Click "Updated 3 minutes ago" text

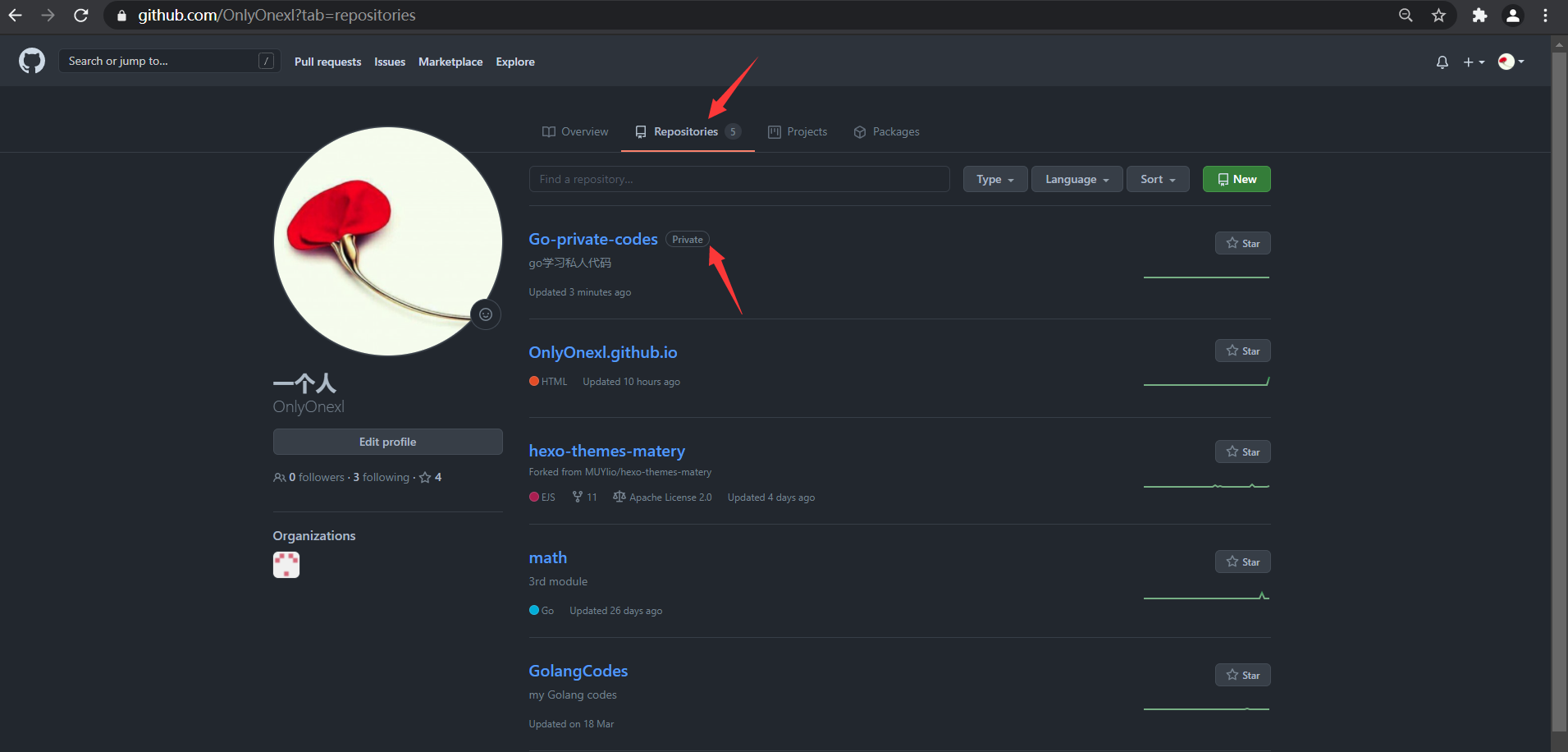[580, 292]
